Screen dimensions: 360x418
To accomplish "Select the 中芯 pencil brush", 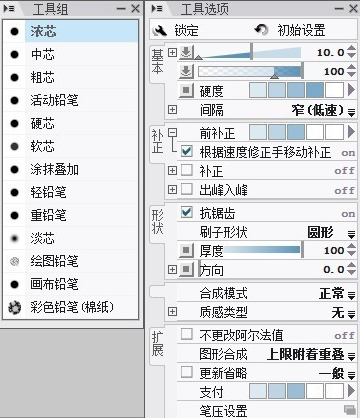I will tap(71, 54).
